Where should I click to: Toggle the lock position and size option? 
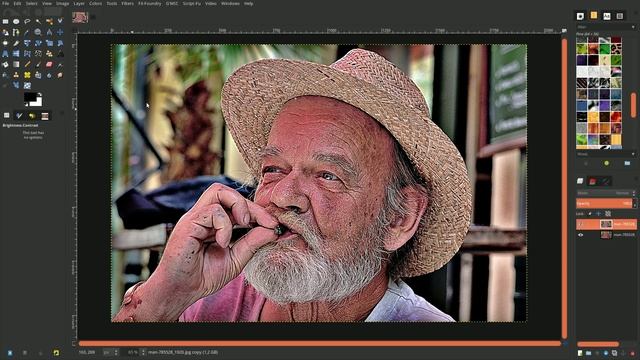click(599, 213)
